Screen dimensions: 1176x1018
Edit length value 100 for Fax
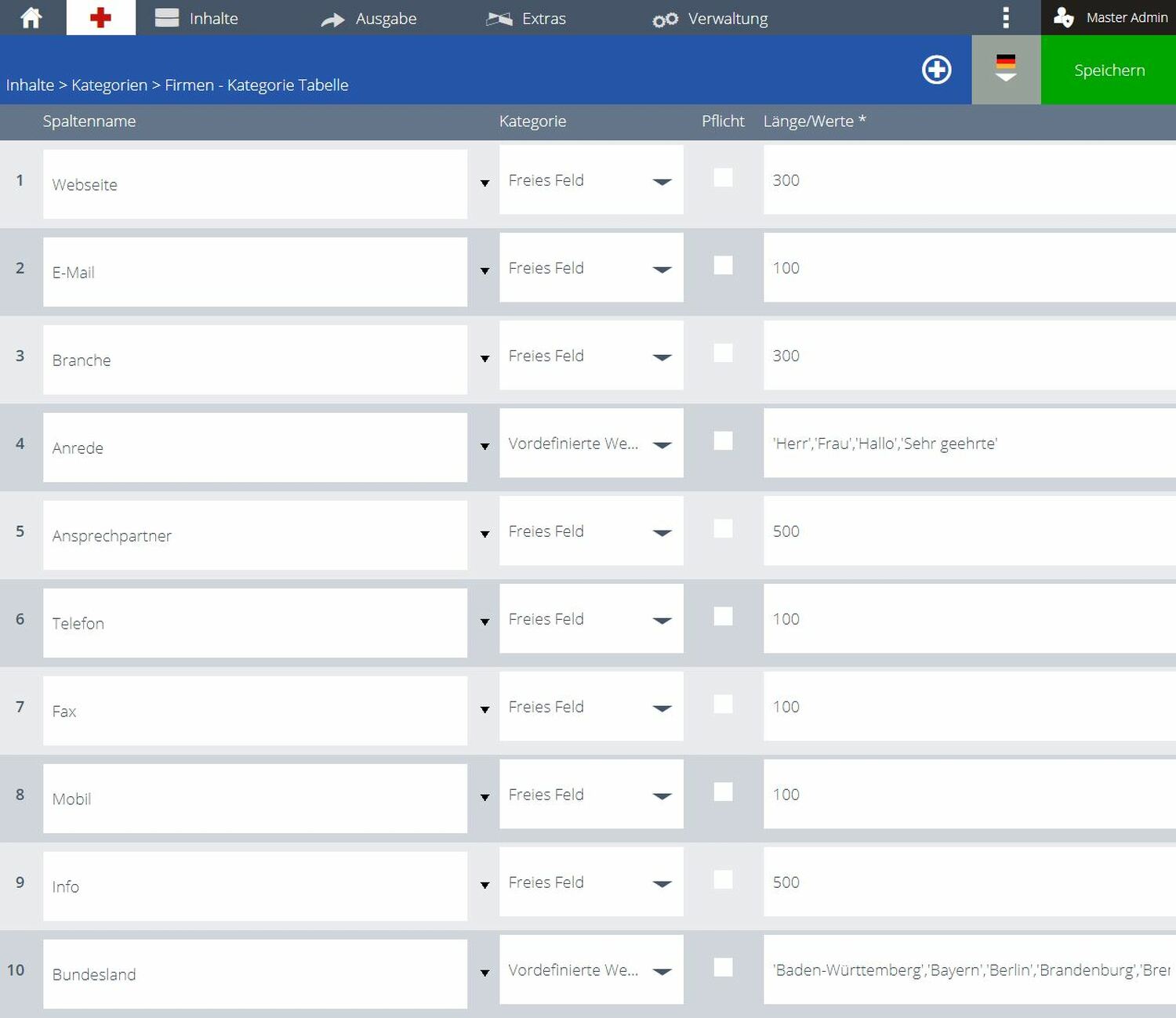(970, 706)
